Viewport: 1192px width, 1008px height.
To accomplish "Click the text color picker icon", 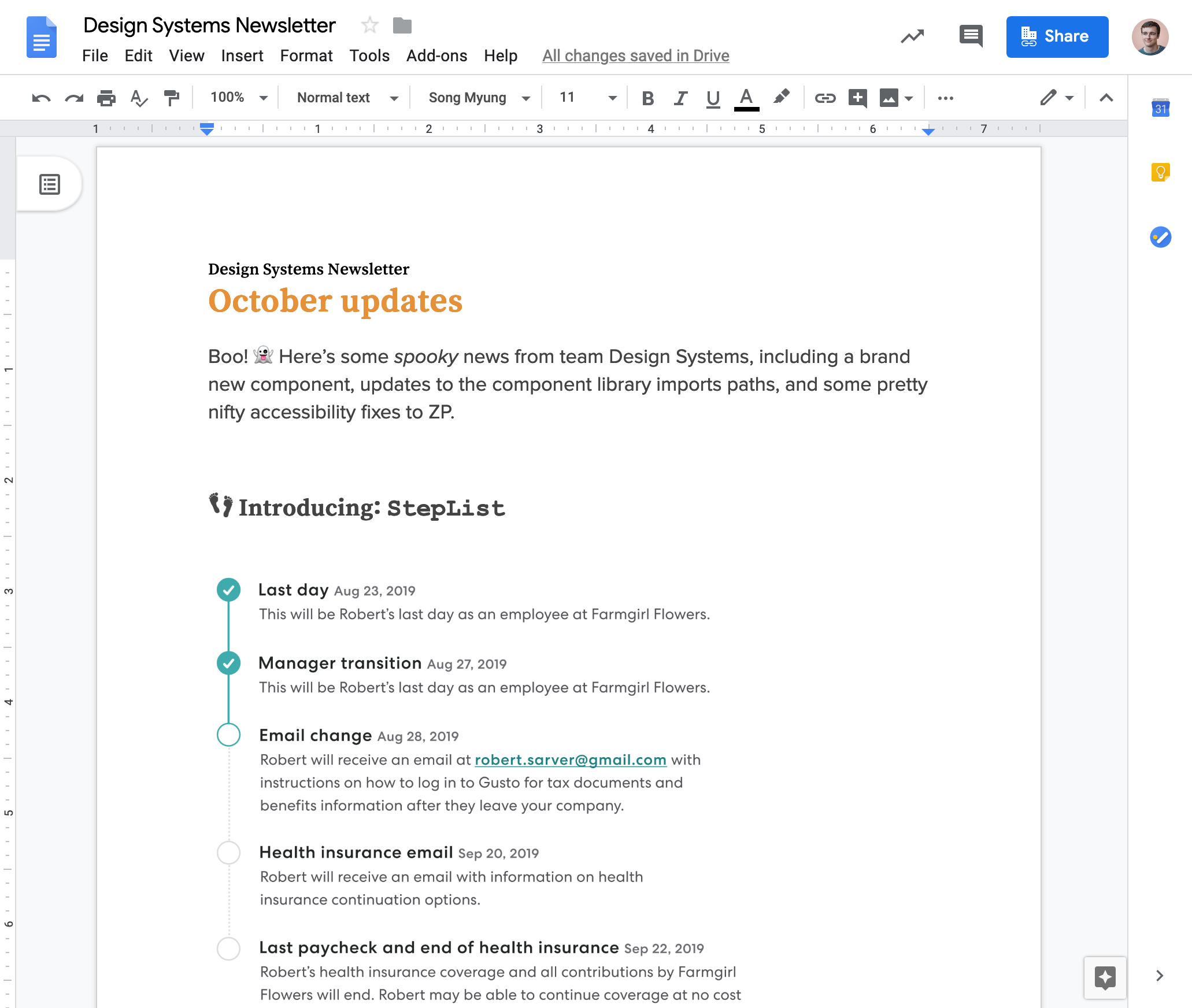I will [747, 98].
